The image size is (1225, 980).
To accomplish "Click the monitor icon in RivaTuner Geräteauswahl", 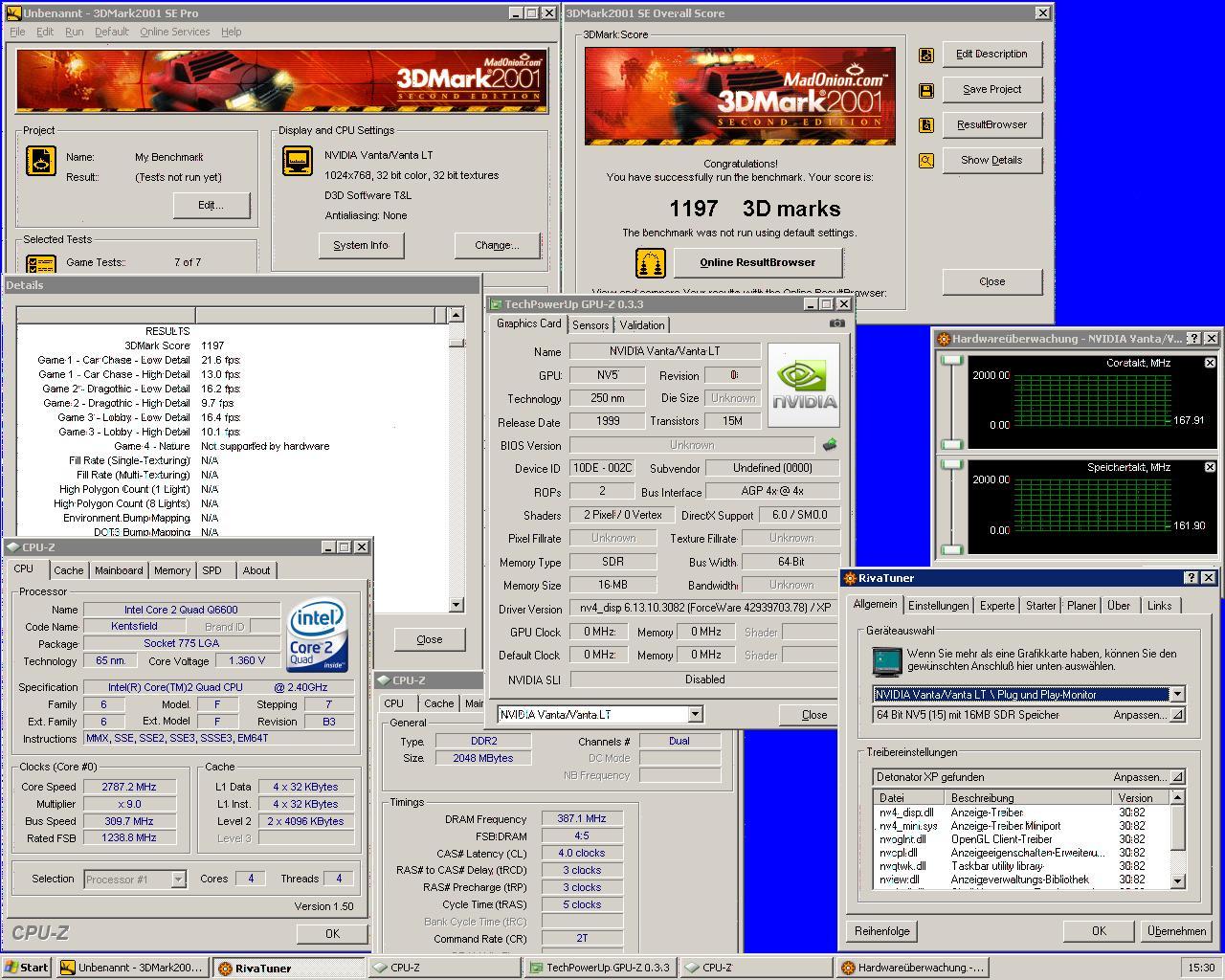I will coord(887,661).
